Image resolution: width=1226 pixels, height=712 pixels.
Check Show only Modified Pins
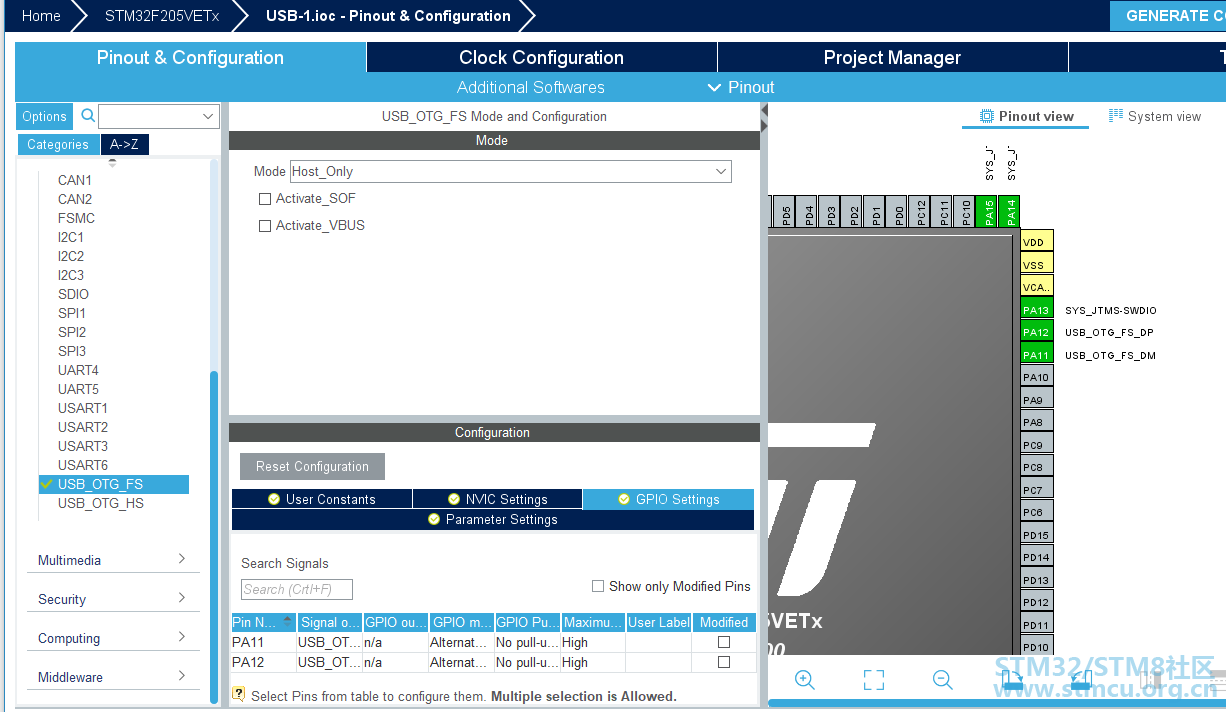598,586
